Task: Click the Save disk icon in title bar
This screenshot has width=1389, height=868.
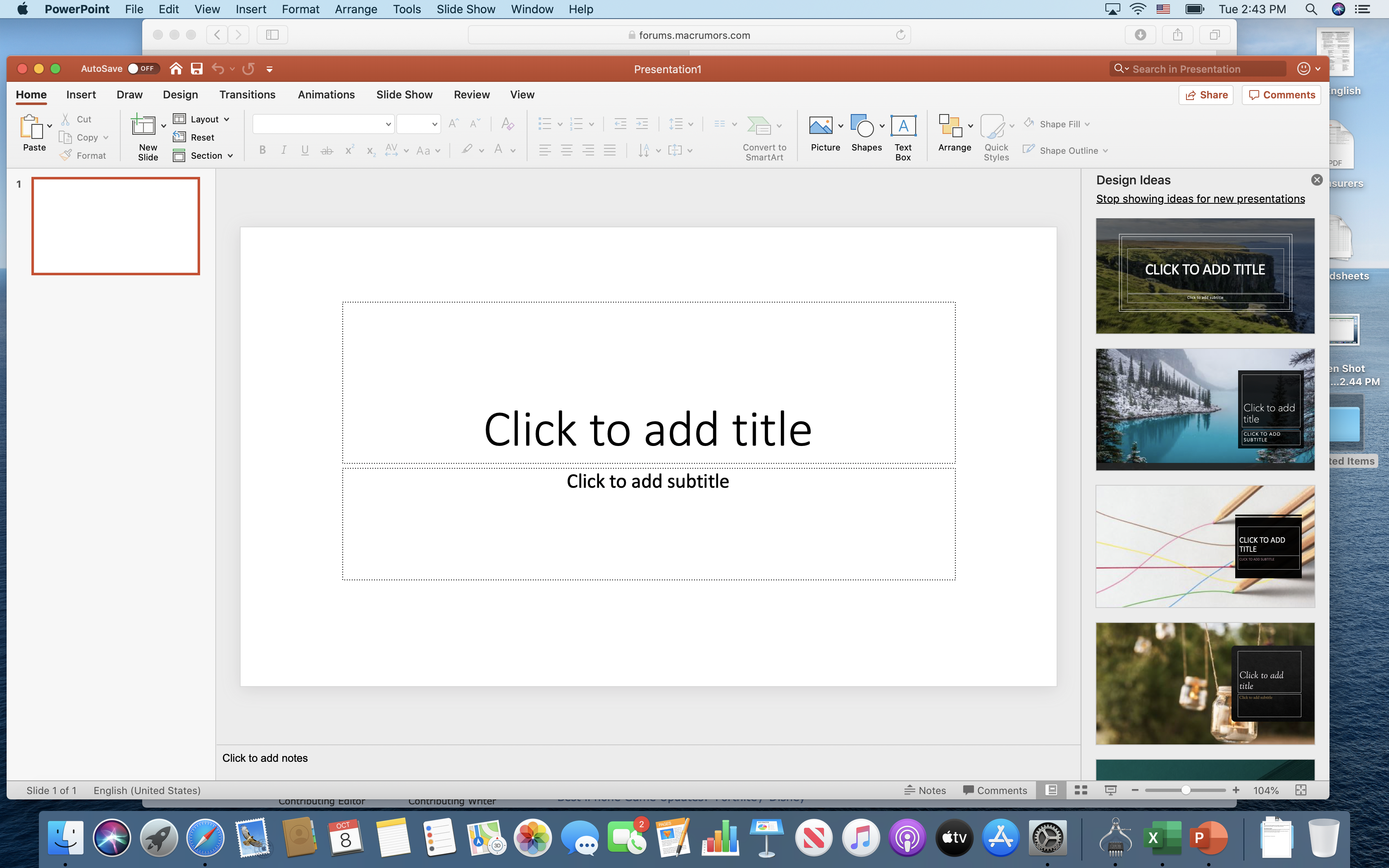Action: [197, 69]
